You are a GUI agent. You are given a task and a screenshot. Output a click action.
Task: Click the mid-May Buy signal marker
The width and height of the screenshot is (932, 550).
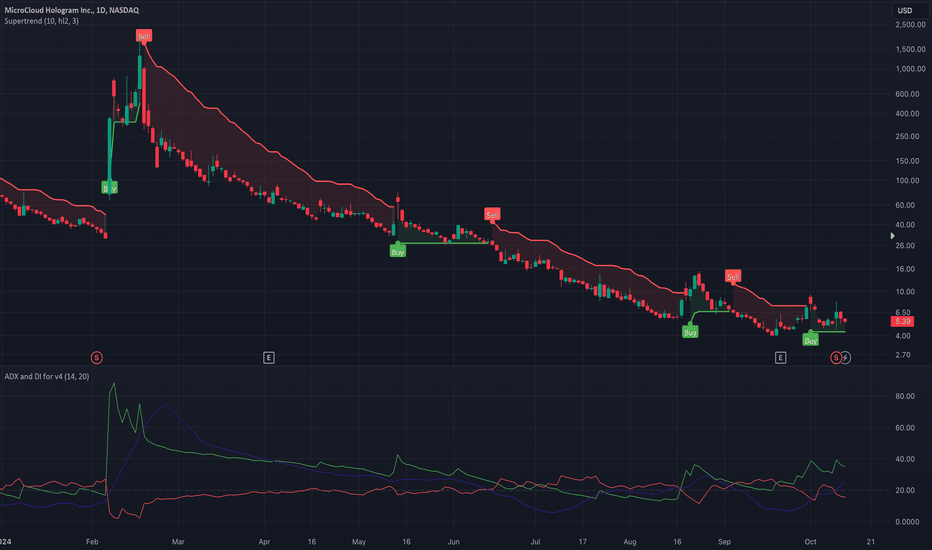pos(398,252)
